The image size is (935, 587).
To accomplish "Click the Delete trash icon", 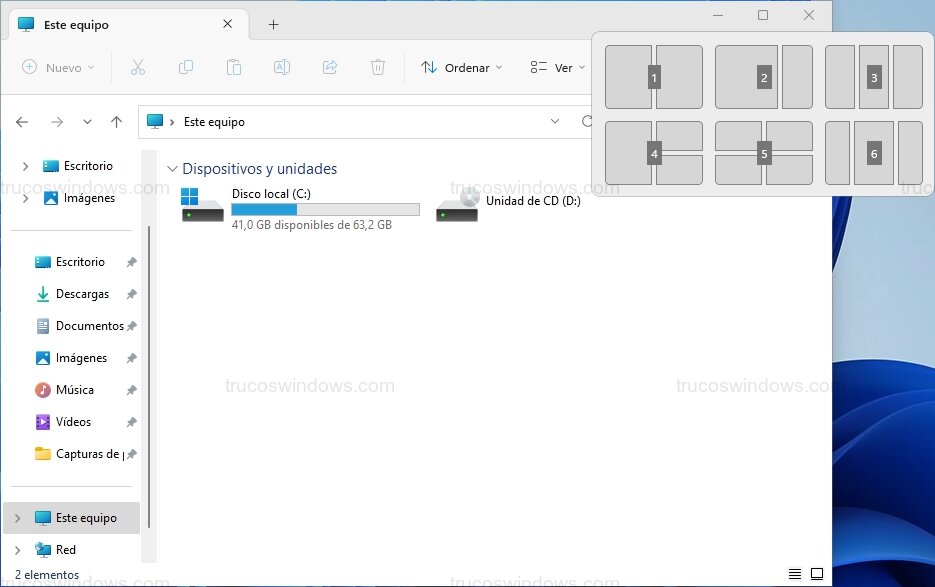I will [378, 67].
